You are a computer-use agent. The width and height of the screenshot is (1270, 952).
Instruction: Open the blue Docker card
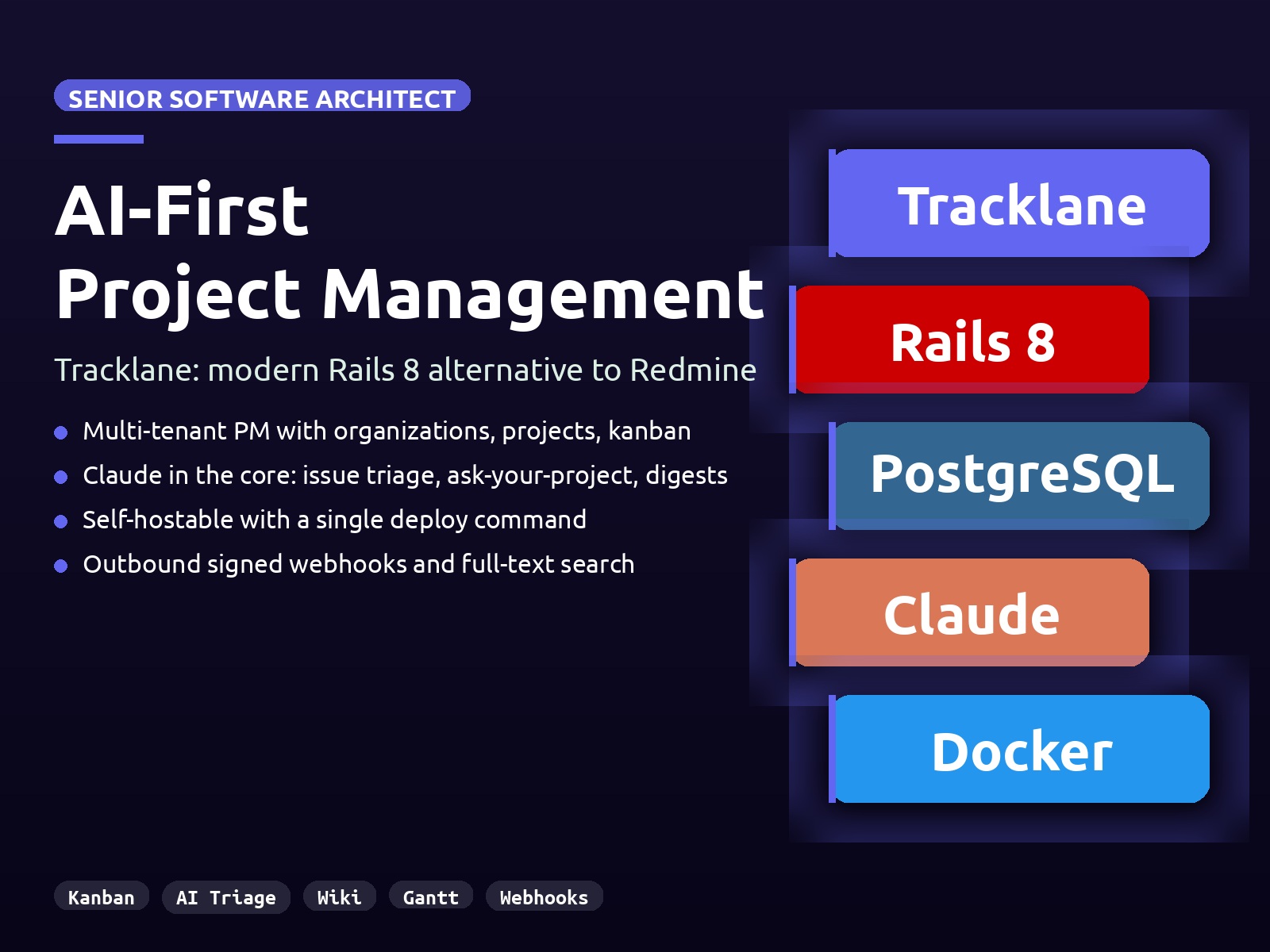[x=1021, y=750]
